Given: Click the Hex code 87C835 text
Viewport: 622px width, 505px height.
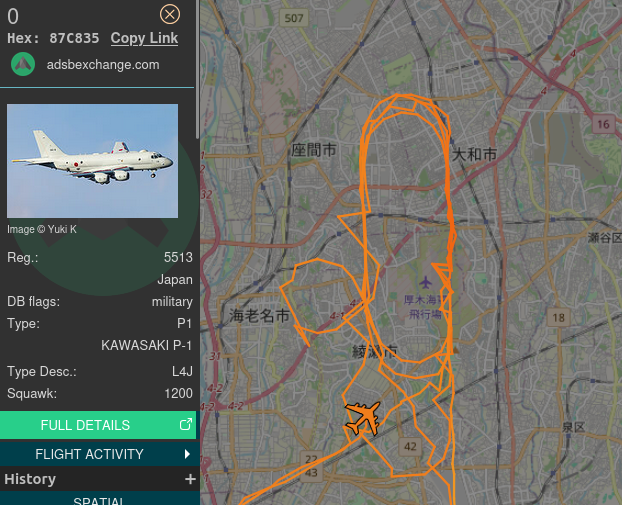Looking at the screenshot, I should 74,38.
